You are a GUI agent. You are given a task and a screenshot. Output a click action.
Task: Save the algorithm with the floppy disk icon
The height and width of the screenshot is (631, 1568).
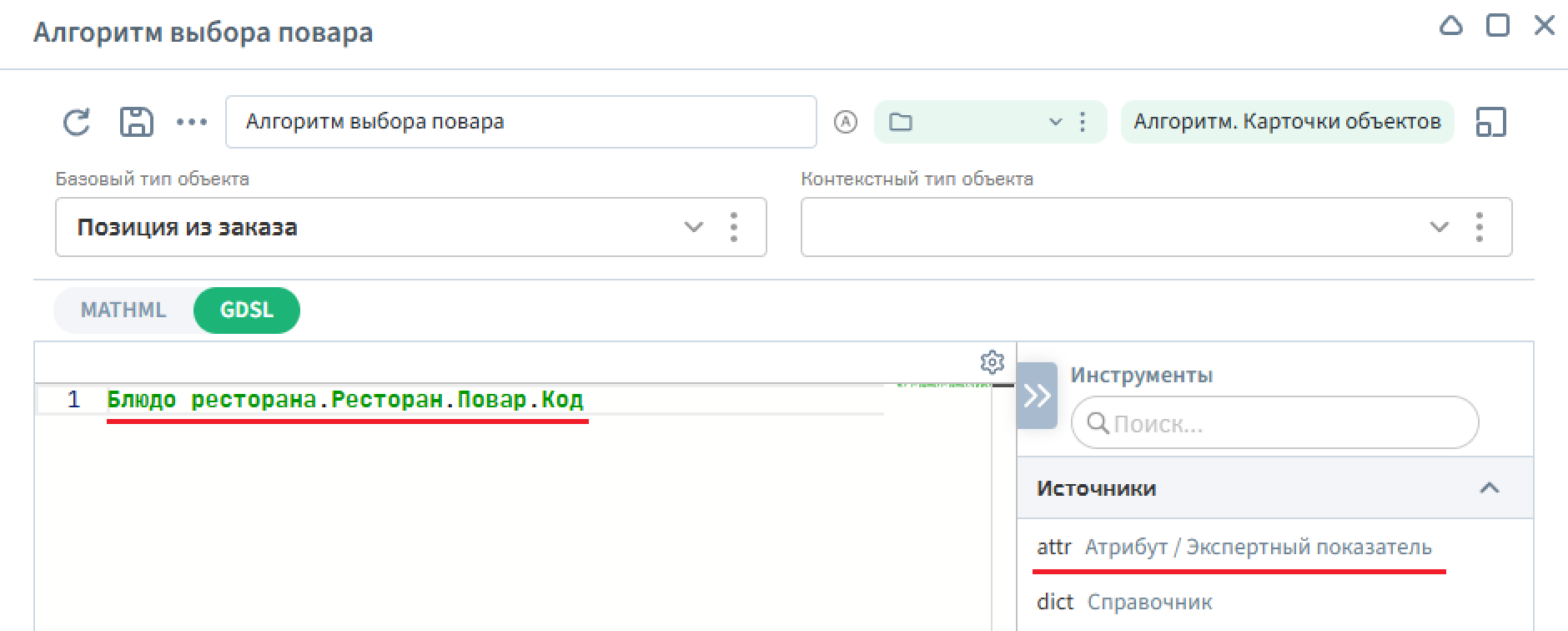click(x=137, y=122)
